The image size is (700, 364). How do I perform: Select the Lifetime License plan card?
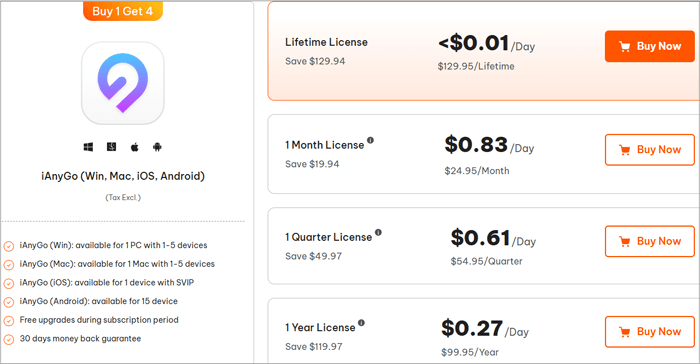(x=483, y=51)
